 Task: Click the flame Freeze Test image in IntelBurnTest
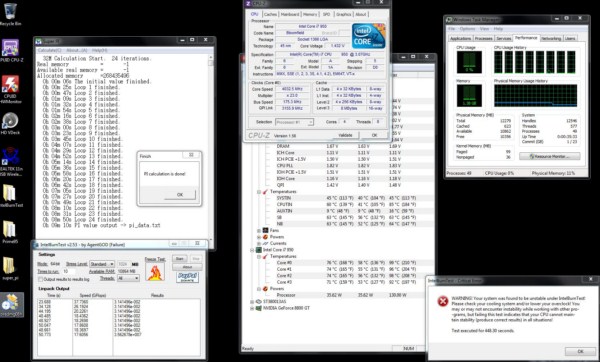(x=155, y=272)
